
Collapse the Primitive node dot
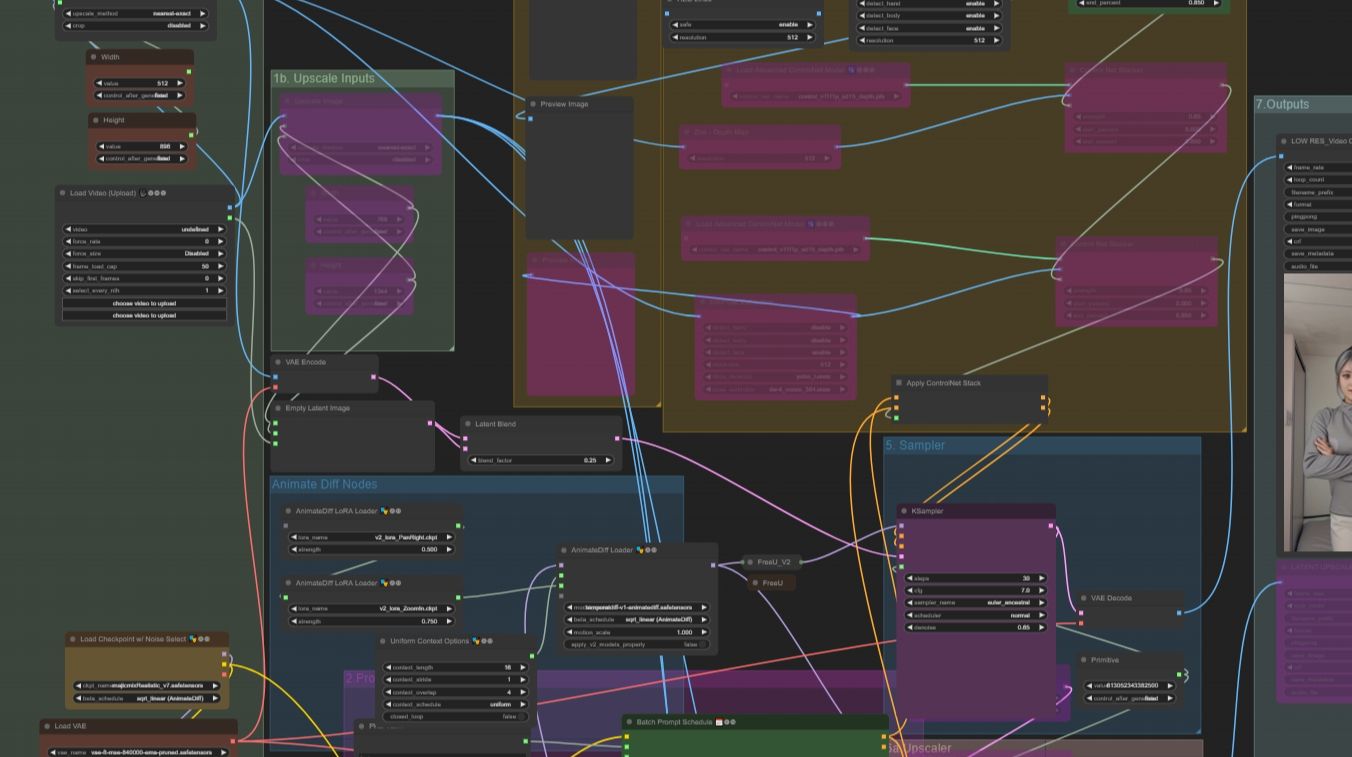click(1083, 660)
